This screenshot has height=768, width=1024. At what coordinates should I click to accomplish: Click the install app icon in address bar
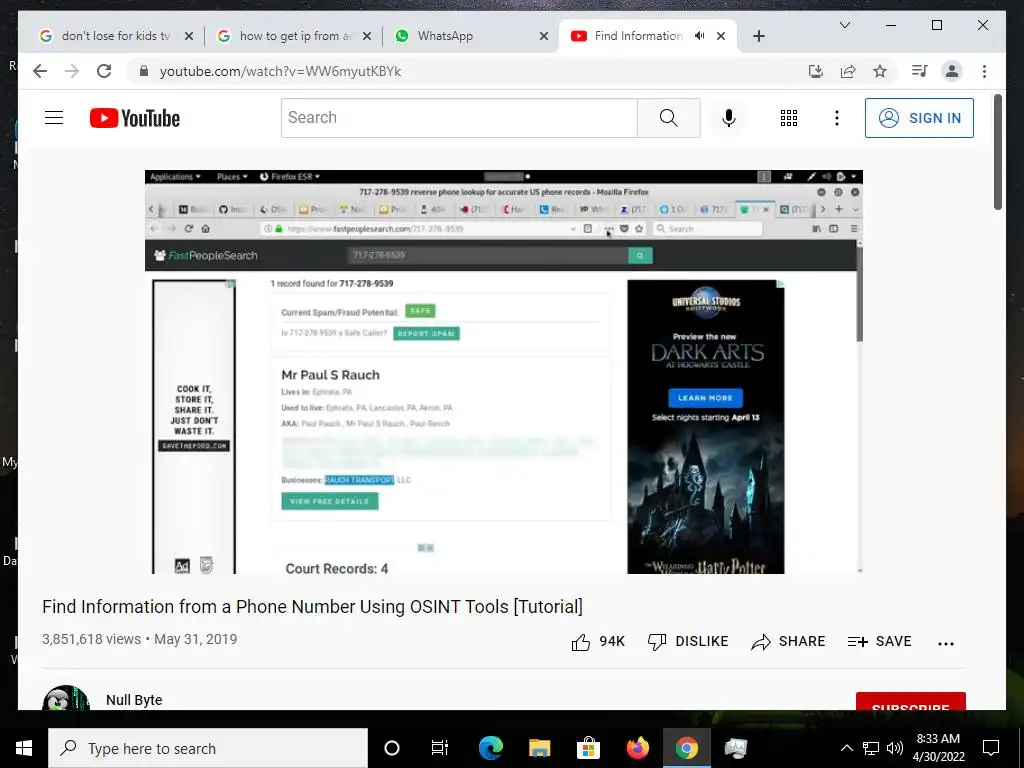(816, 71)
